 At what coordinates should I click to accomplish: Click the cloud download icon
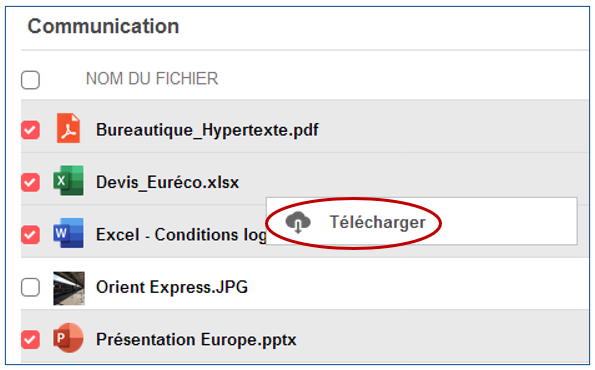298,222
